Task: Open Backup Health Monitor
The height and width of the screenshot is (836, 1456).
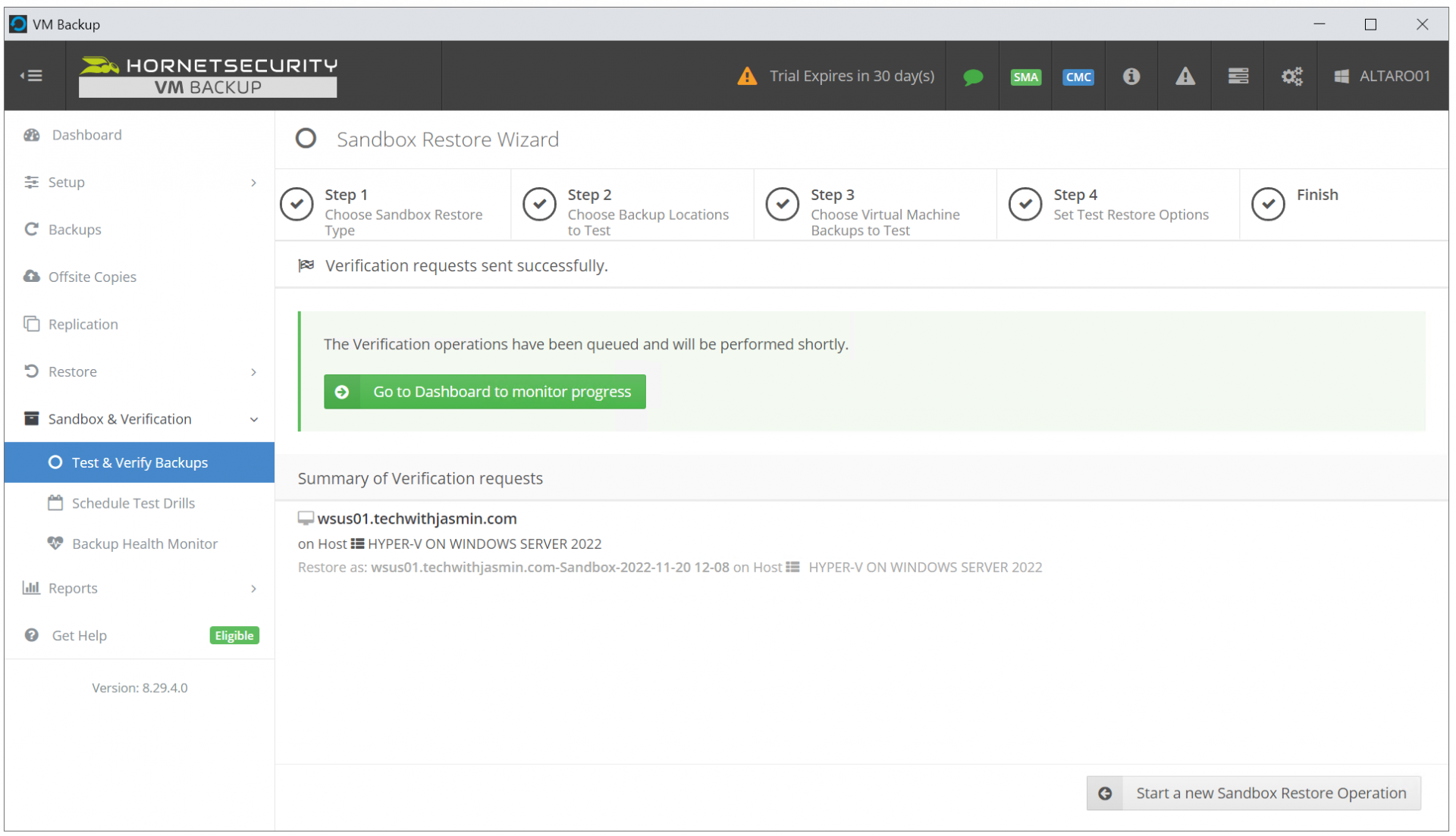Action: point(143,543)
